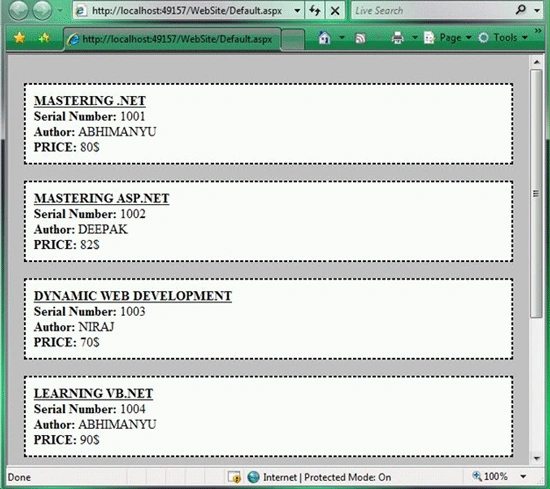The image size is (550, 489).
Task: Click Author DEEPAK text
Action: point(81,229)
